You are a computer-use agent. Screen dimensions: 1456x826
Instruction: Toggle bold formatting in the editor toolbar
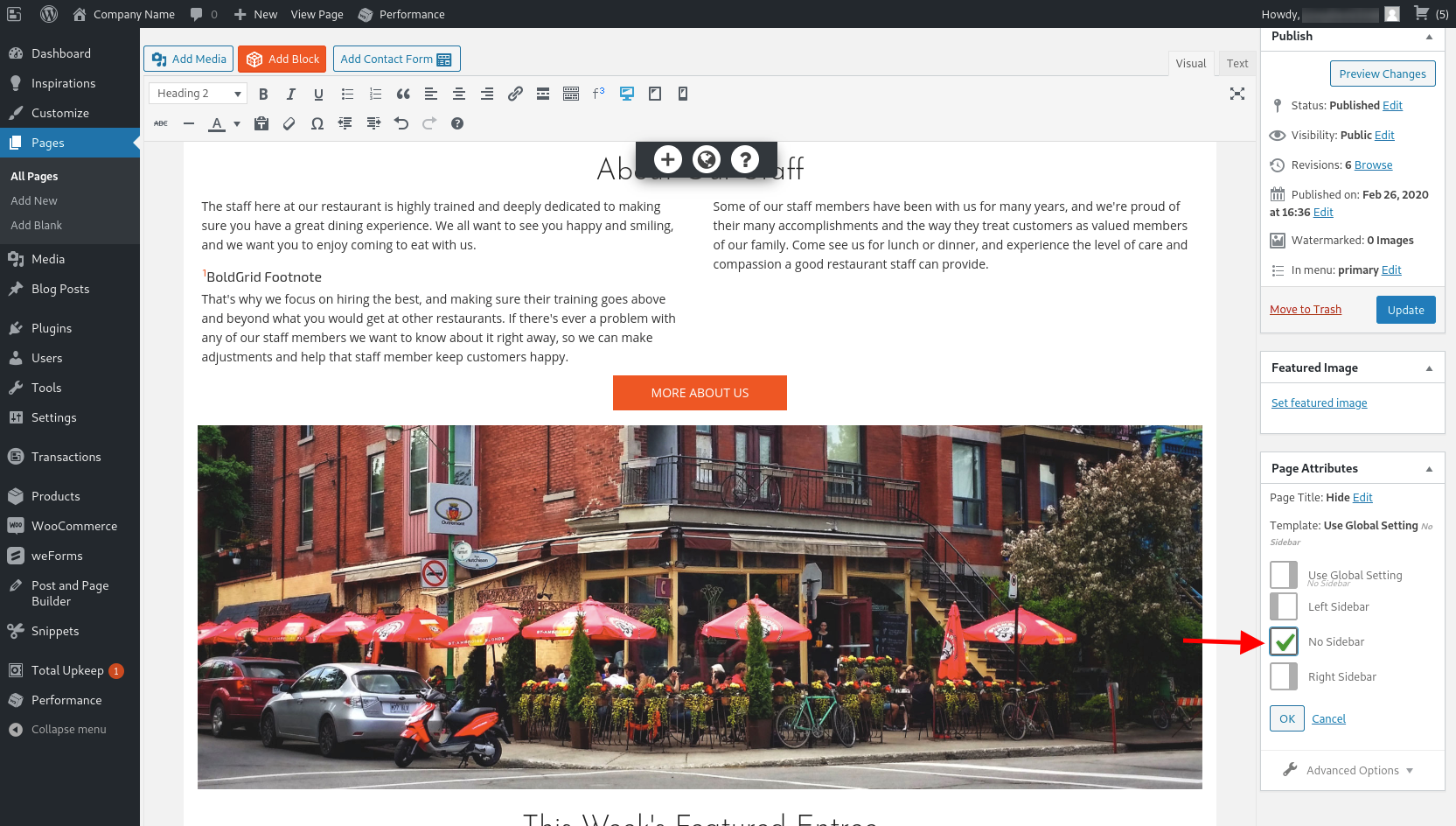click(263, 94)
